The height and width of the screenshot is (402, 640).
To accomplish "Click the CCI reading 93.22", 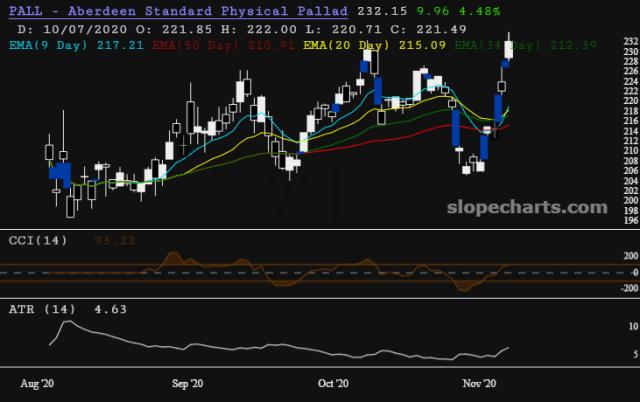I will pyautogui.click(x=115, y=240).
